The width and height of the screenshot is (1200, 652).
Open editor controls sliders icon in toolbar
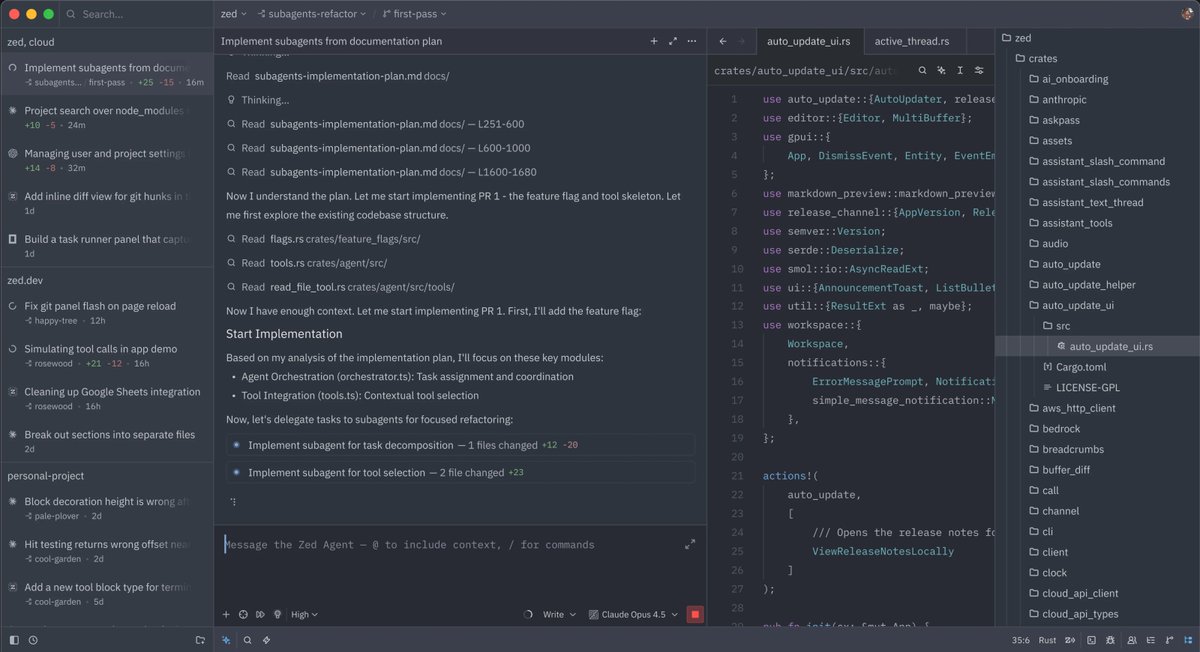[979, 71]
